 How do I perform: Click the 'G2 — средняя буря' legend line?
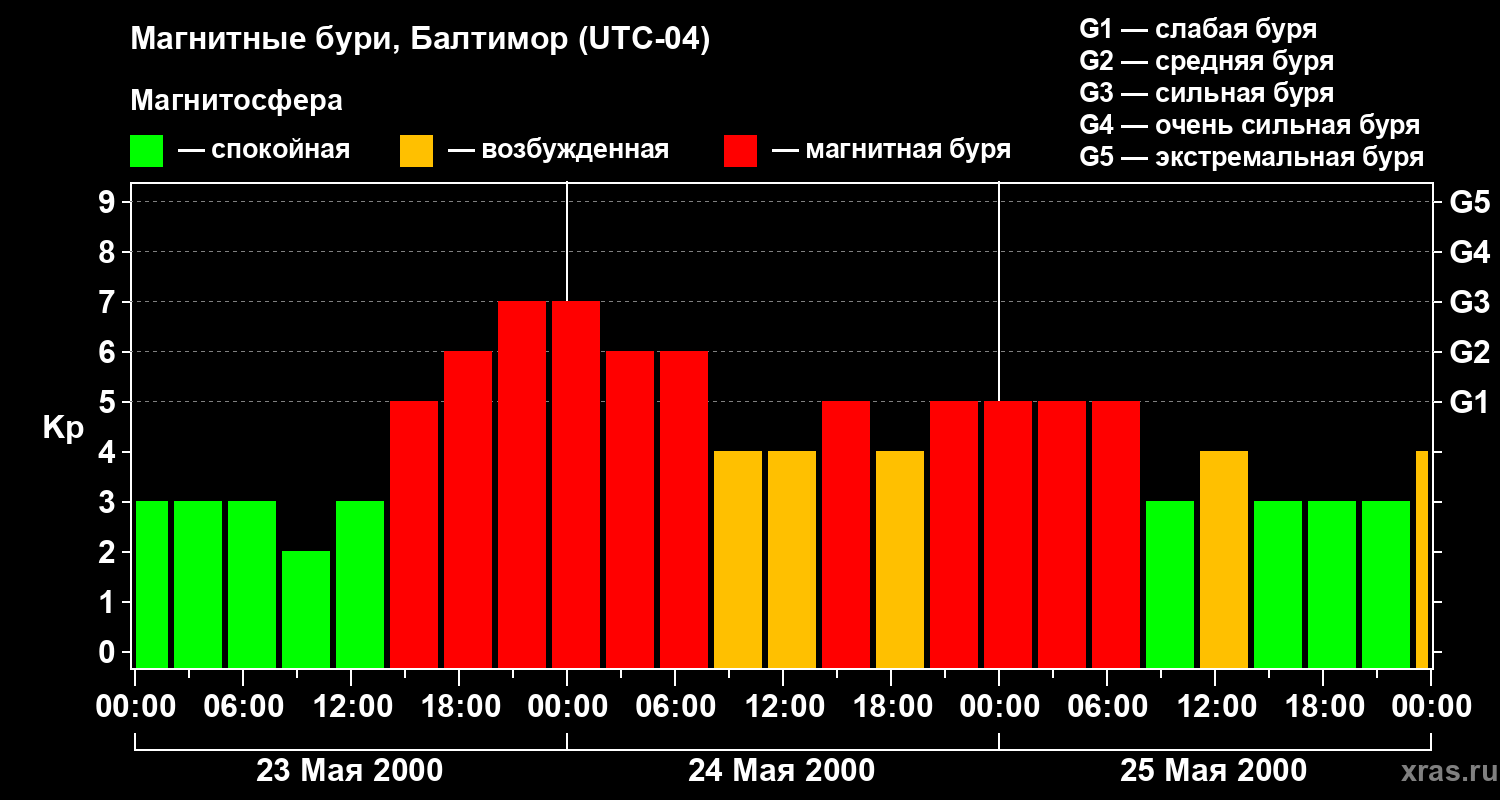(1206, 61)
